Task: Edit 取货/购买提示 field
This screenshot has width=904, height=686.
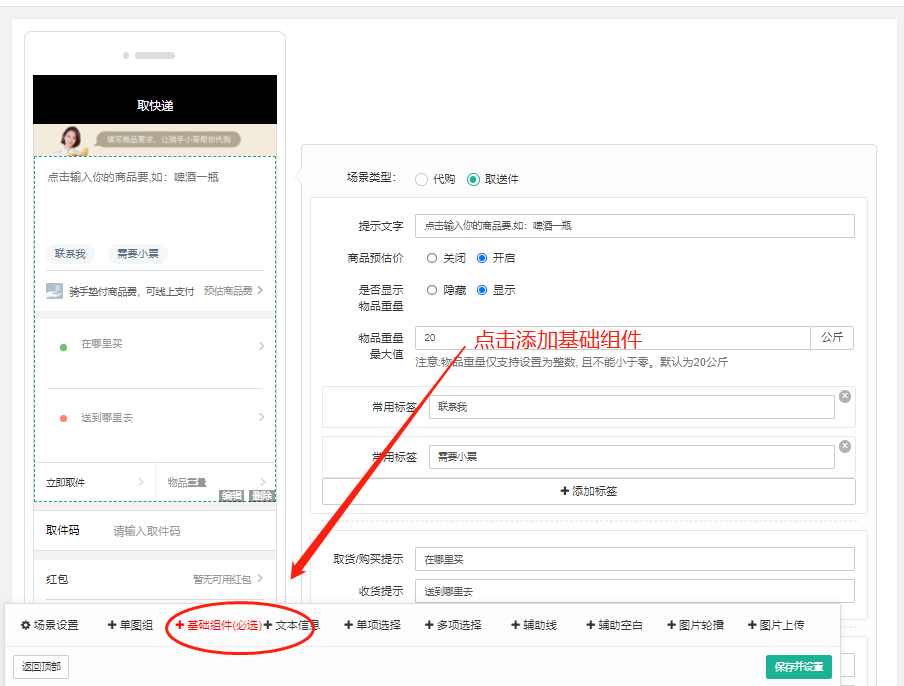Action: [635, 559]
